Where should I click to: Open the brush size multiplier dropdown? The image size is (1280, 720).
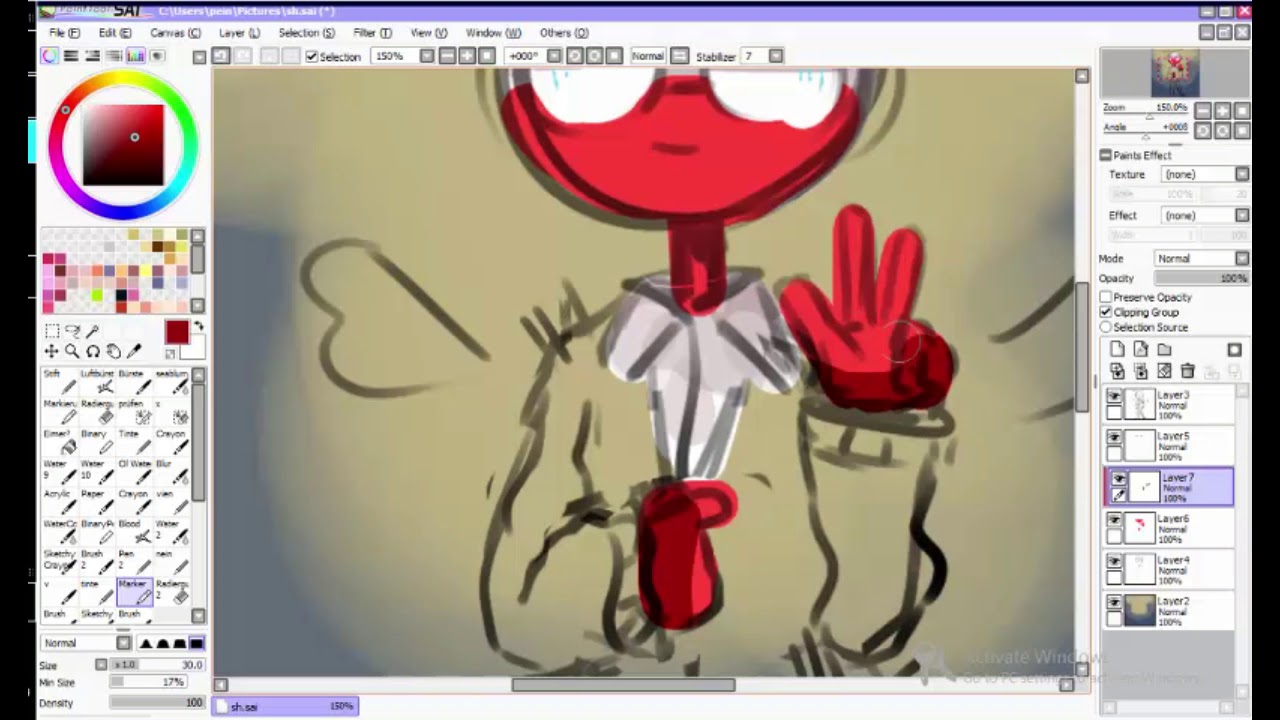pos(101,665)
